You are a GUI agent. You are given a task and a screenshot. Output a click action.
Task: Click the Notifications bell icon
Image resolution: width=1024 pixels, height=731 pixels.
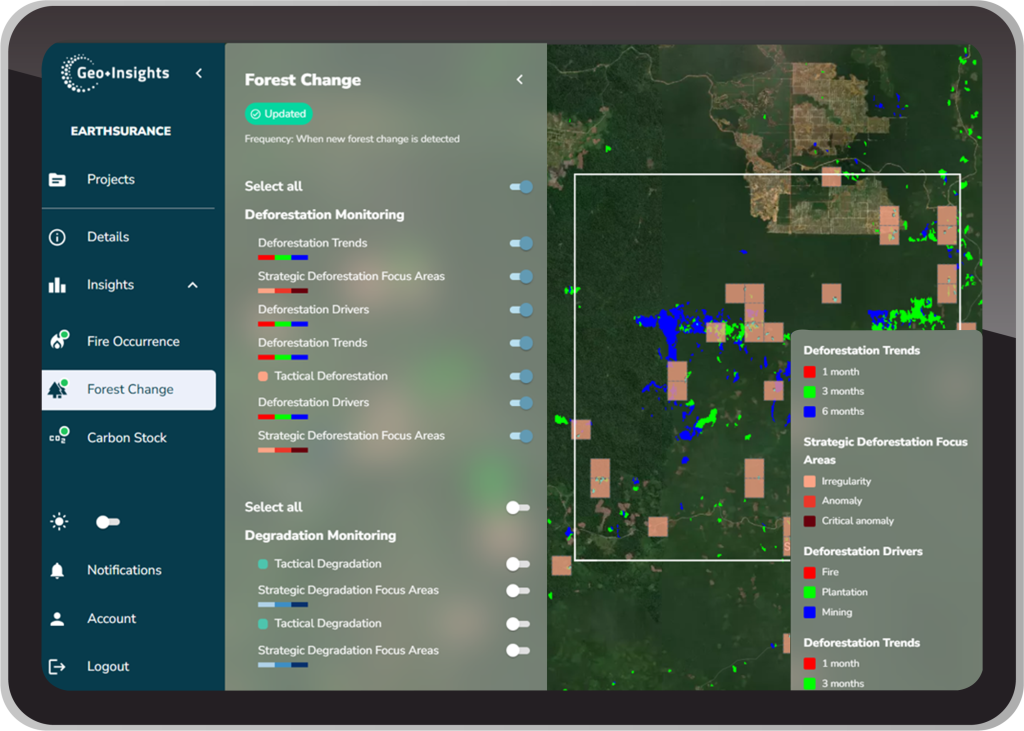(57, 570)
